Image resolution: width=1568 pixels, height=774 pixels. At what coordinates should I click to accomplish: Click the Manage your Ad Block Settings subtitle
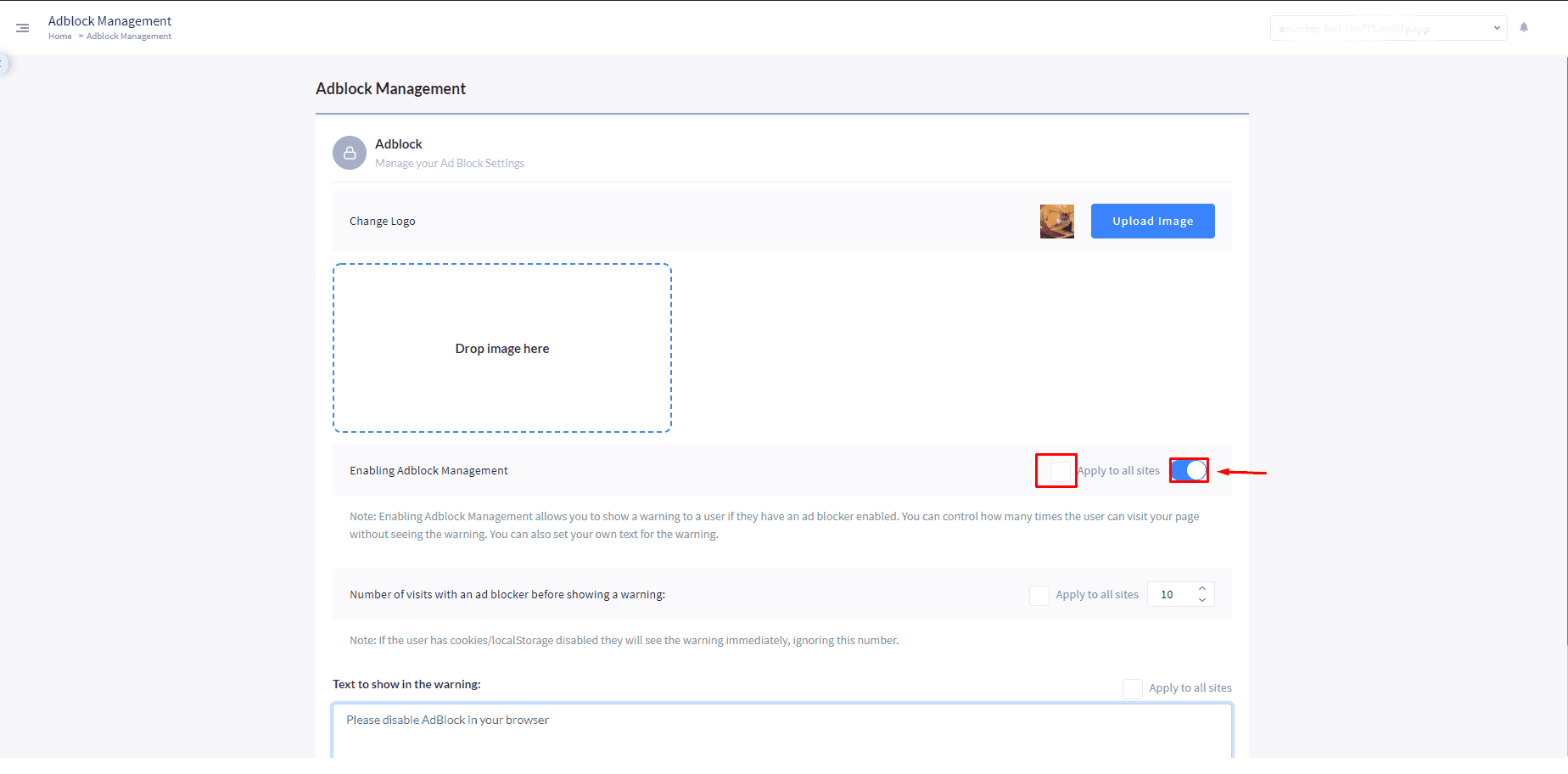click(450, 163)
